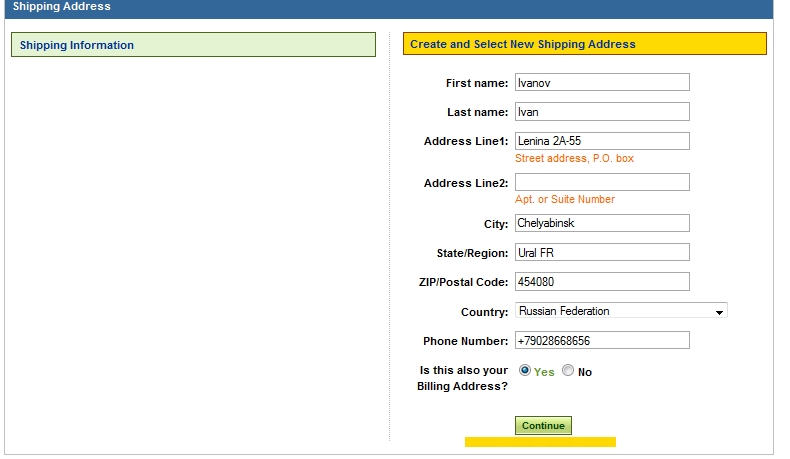790x459 pixels.
Task: Focus the Address Line1 field
Action: [x=602, y=141]
